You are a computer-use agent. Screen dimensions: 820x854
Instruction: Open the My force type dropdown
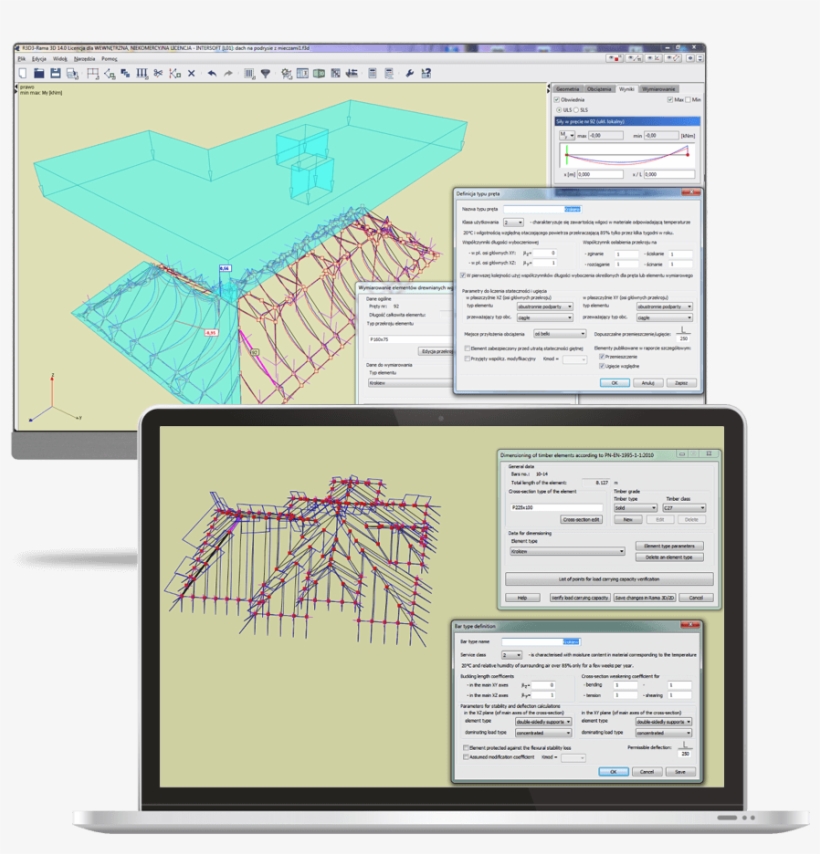[567, 135]
